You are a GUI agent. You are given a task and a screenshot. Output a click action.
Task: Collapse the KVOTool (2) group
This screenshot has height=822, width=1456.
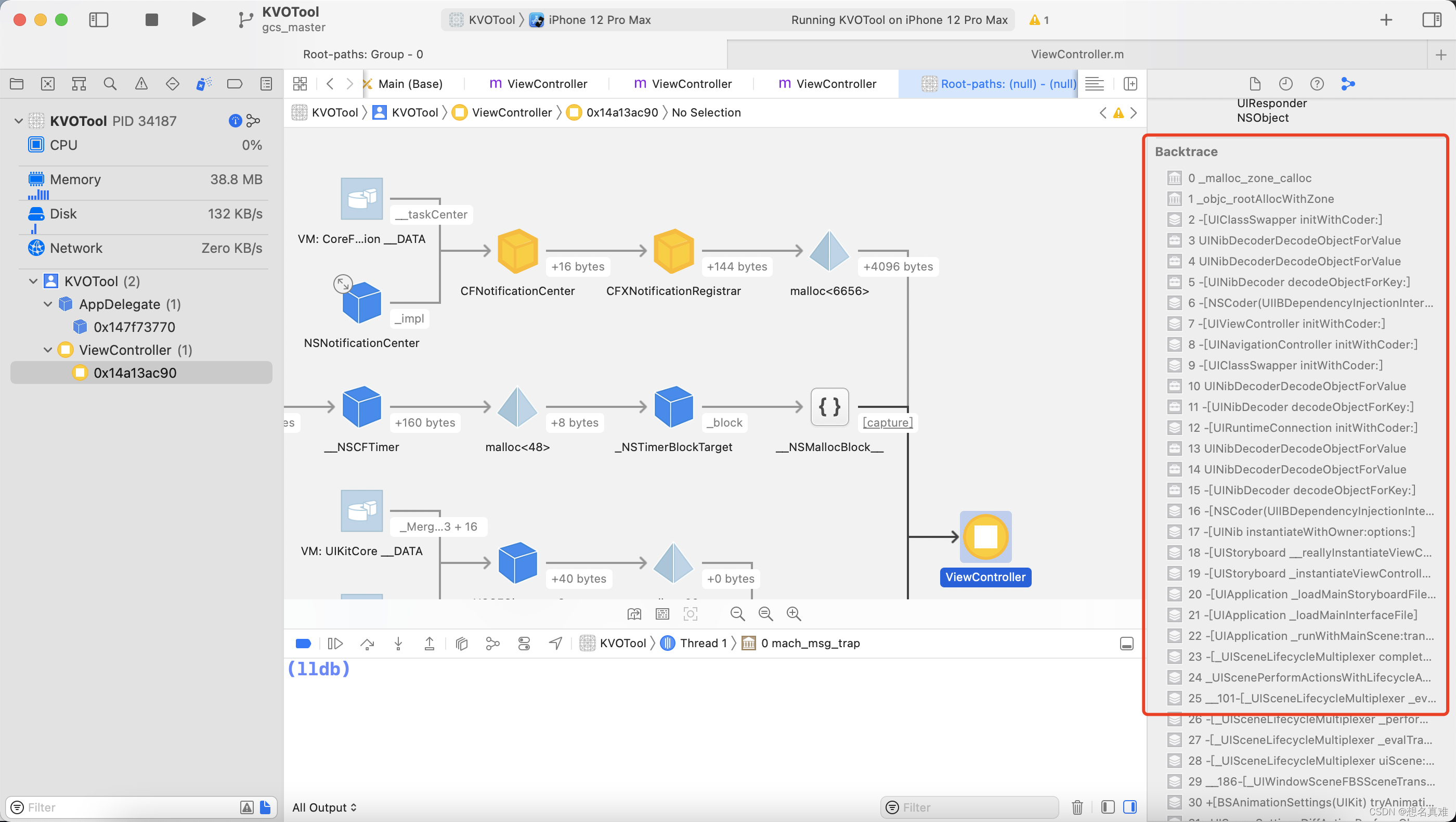coord(33,281)
